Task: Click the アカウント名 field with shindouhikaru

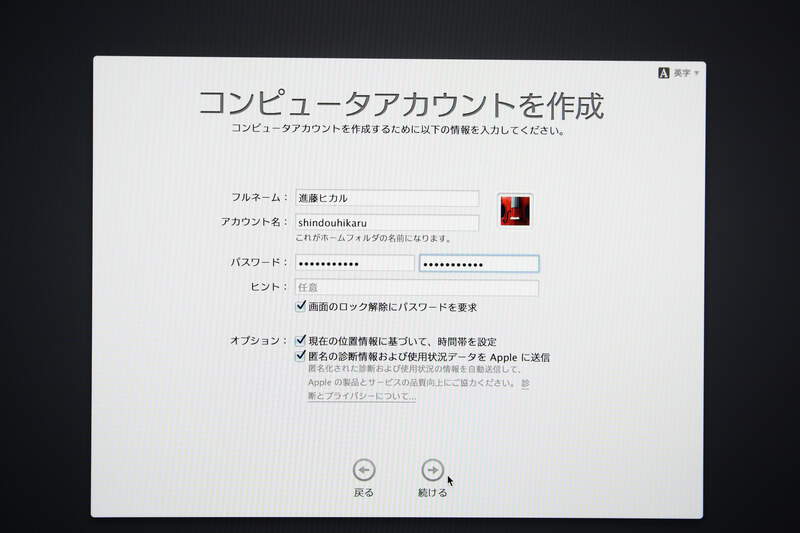Action: pos(386,223)
